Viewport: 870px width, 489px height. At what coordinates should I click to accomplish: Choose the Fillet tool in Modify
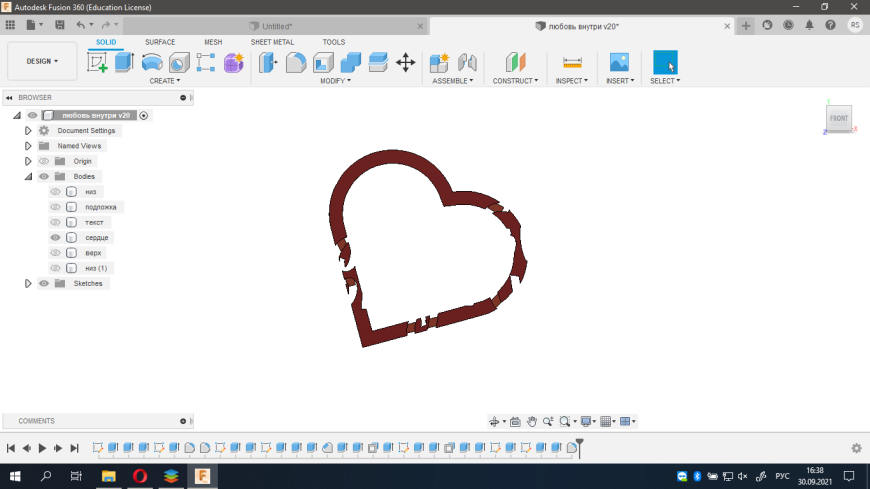[296, 62]
